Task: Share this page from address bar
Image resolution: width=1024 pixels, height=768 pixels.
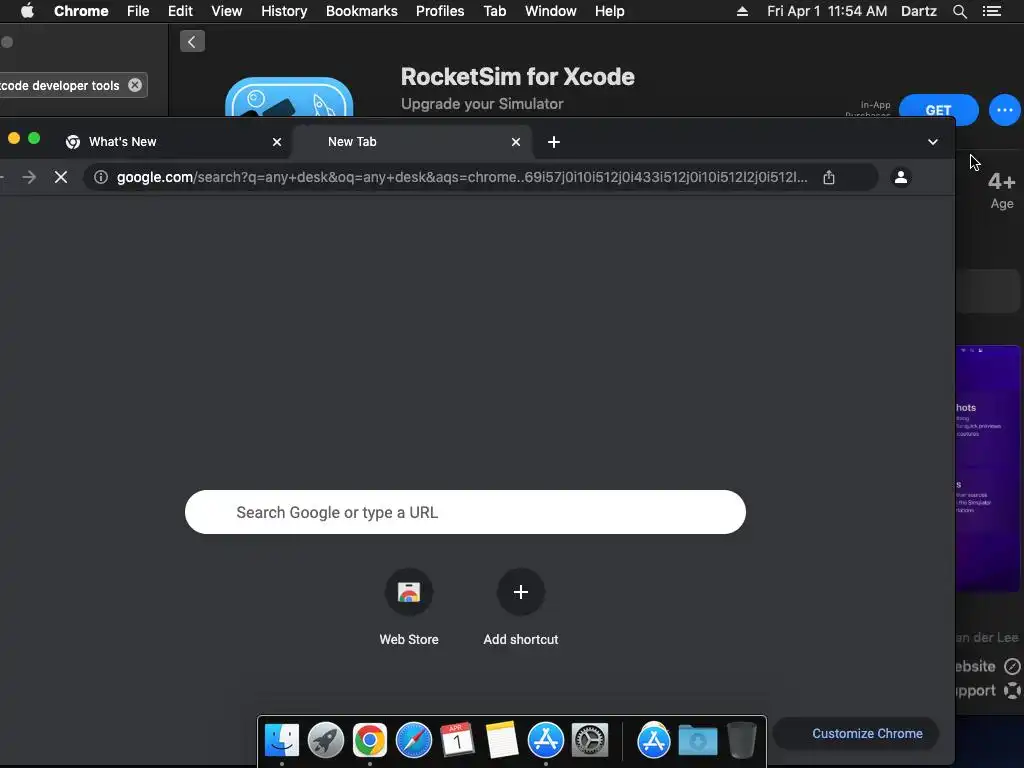Action: click(x=829, y=177)
